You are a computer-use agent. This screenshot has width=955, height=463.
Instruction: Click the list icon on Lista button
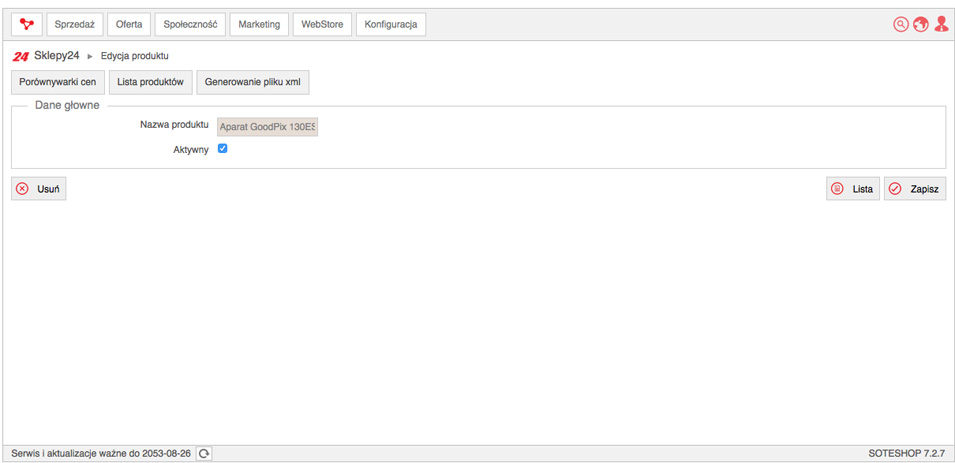pyautogui.click(x=838, y=189)
